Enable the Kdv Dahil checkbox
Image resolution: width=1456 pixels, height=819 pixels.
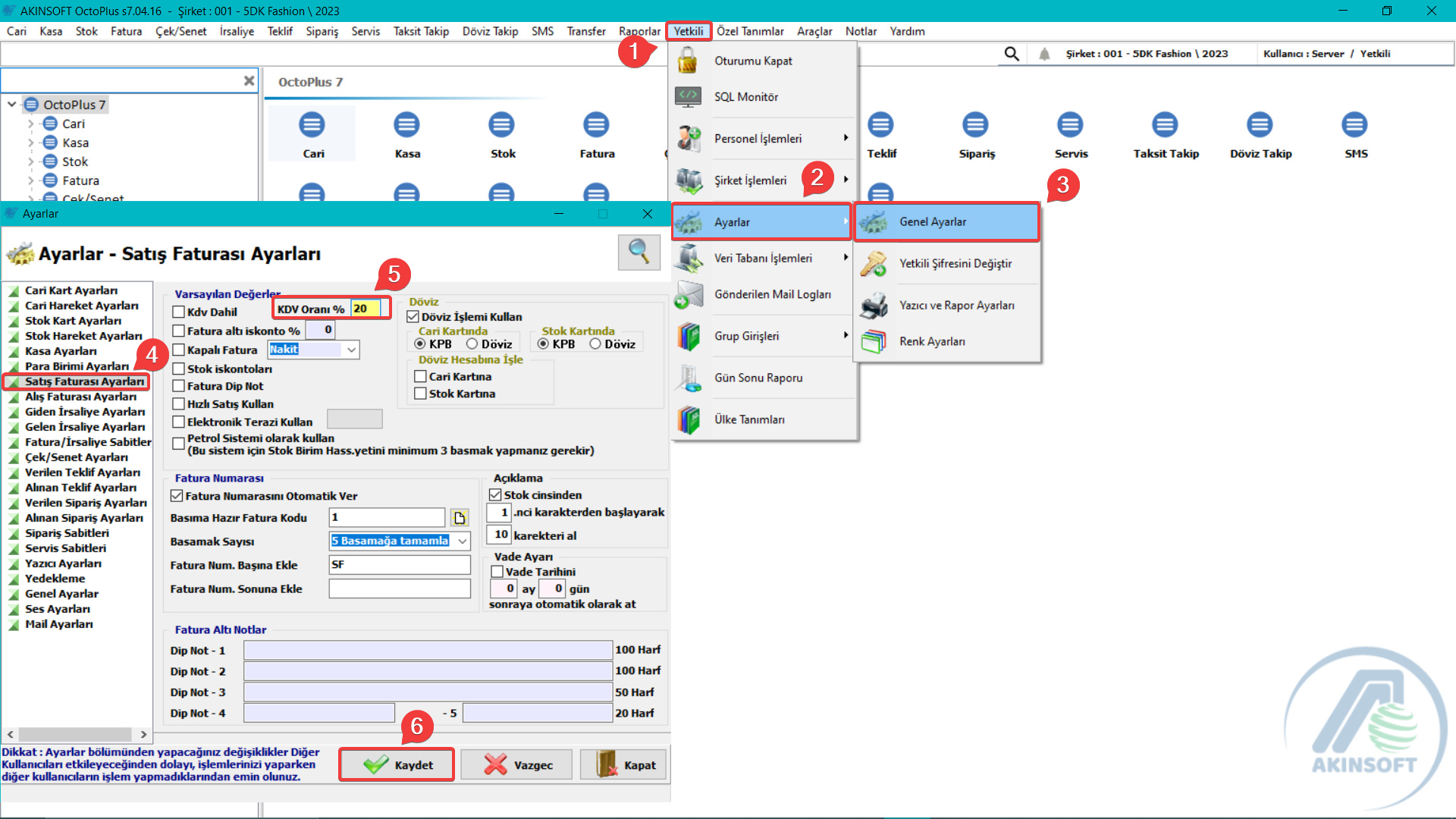tap(179, 312)
